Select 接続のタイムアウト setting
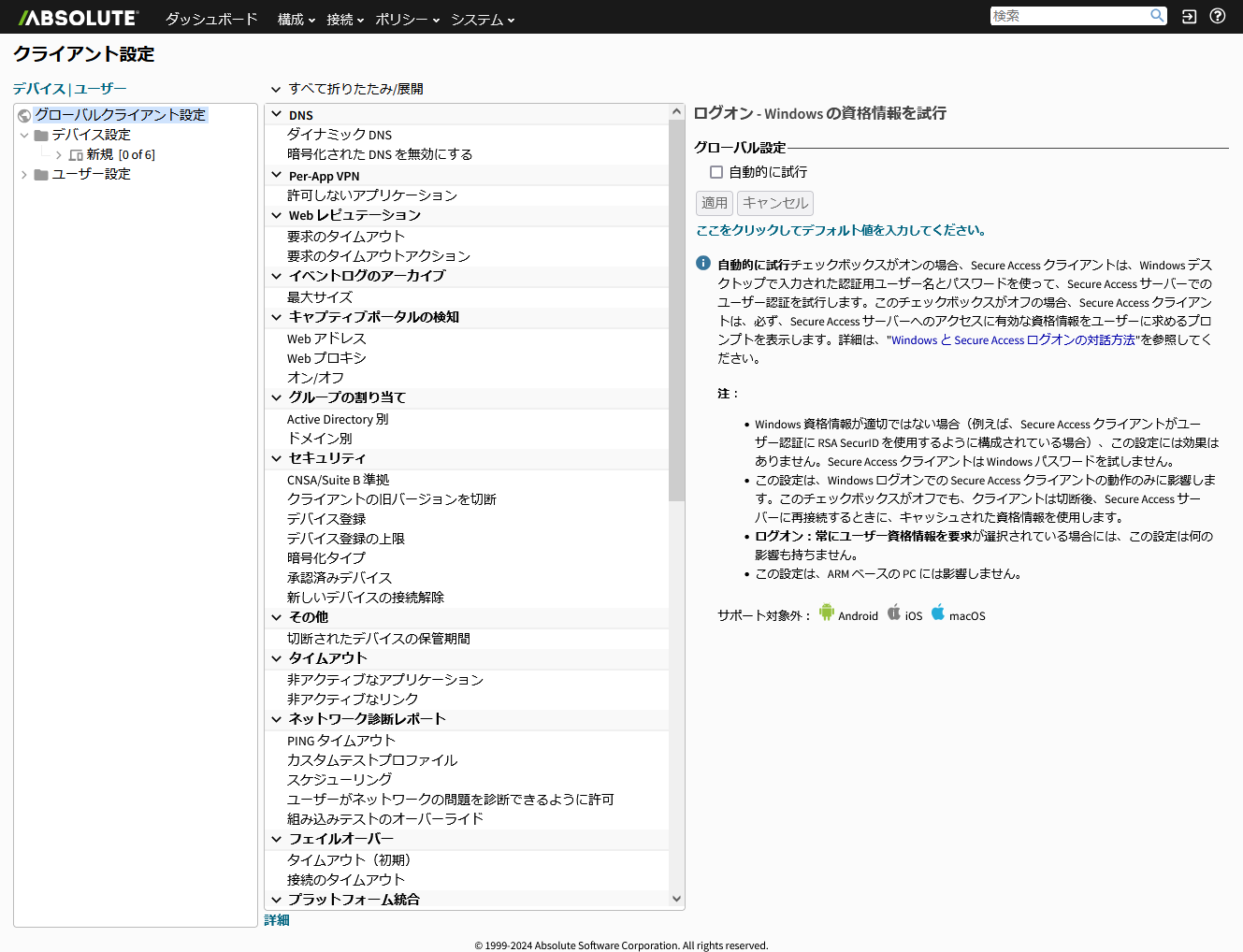 pyautogui.click(x=346, y=880)
